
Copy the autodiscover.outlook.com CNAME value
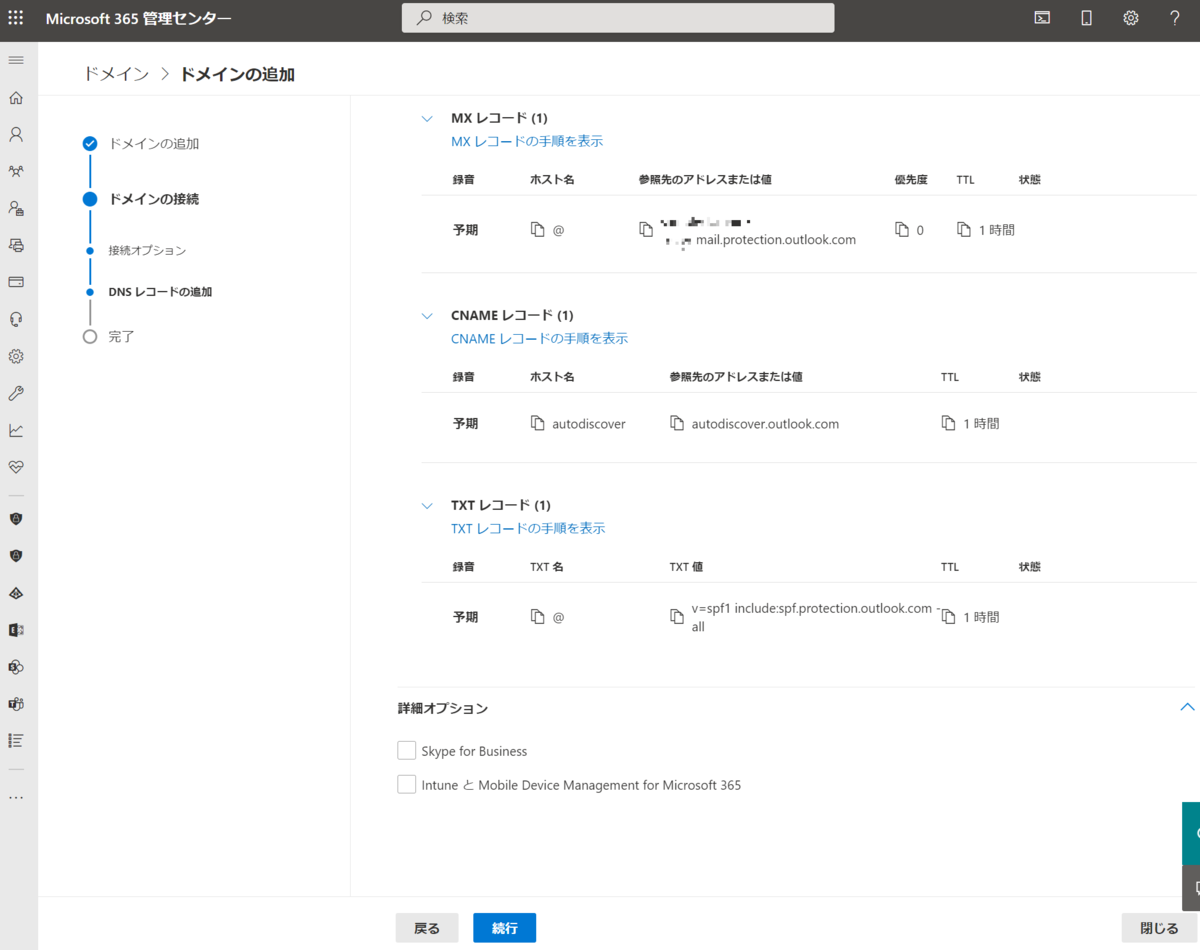click(677, 424)
